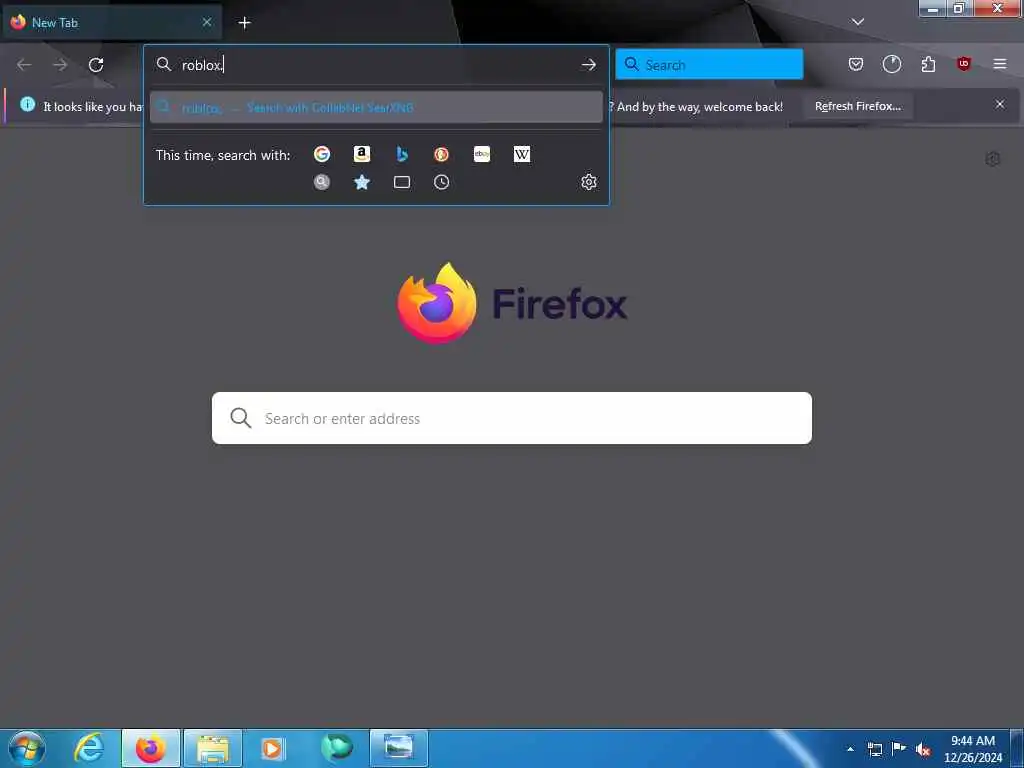Image resolution: width=1024 pixels, height=768 pixels.
Task: Focus the blue toolbar Search box
Action: pos(709,65)
